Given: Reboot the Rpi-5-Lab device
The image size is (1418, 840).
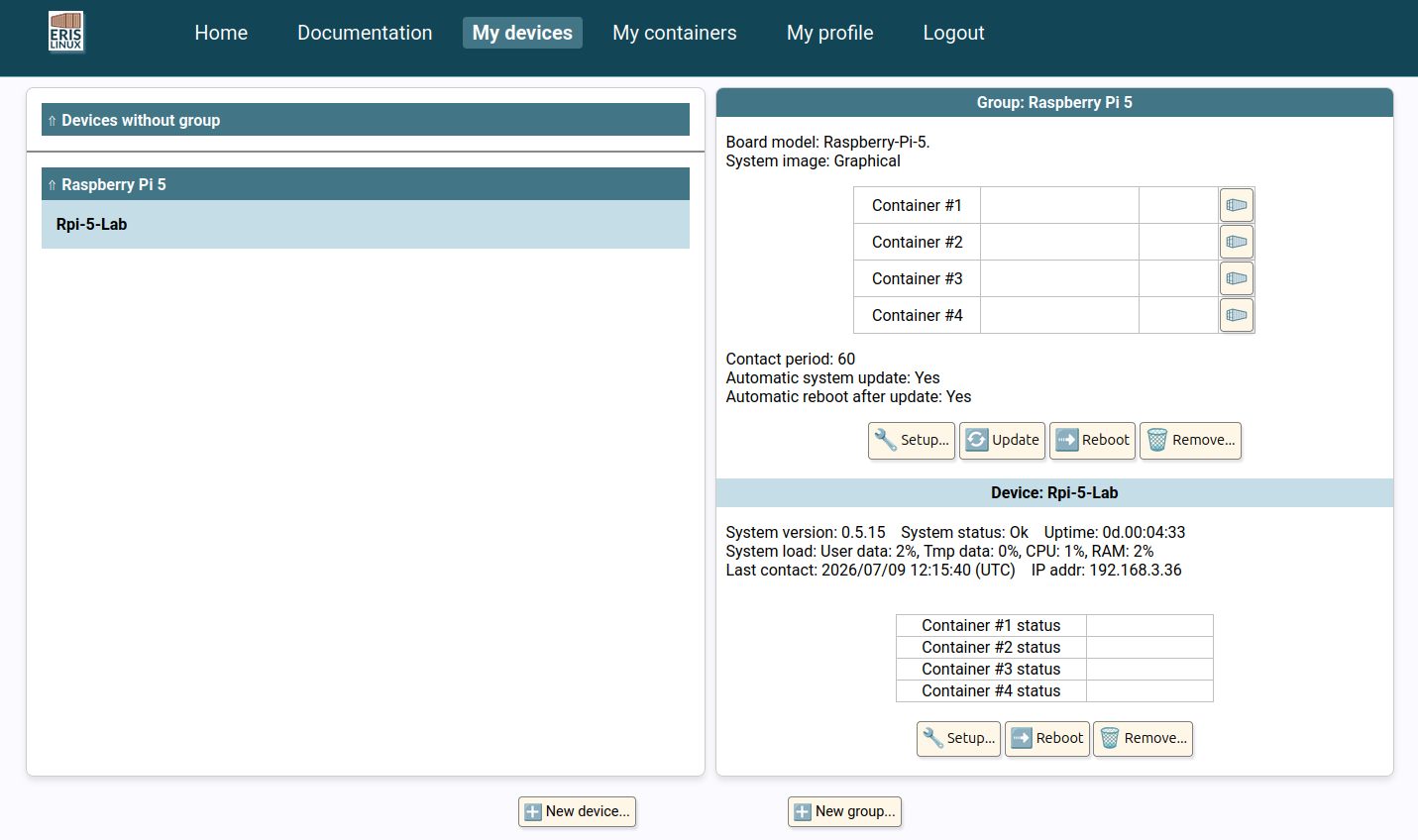Looking at the screenshot, I should (x=1047, y=739).
